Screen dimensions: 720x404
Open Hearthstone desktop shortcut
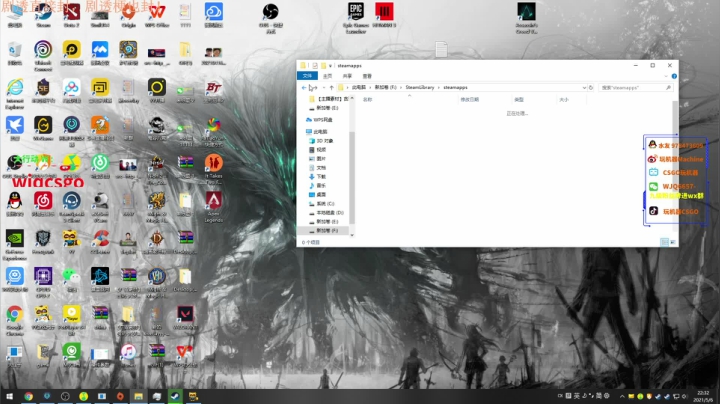tap(129, 53)
